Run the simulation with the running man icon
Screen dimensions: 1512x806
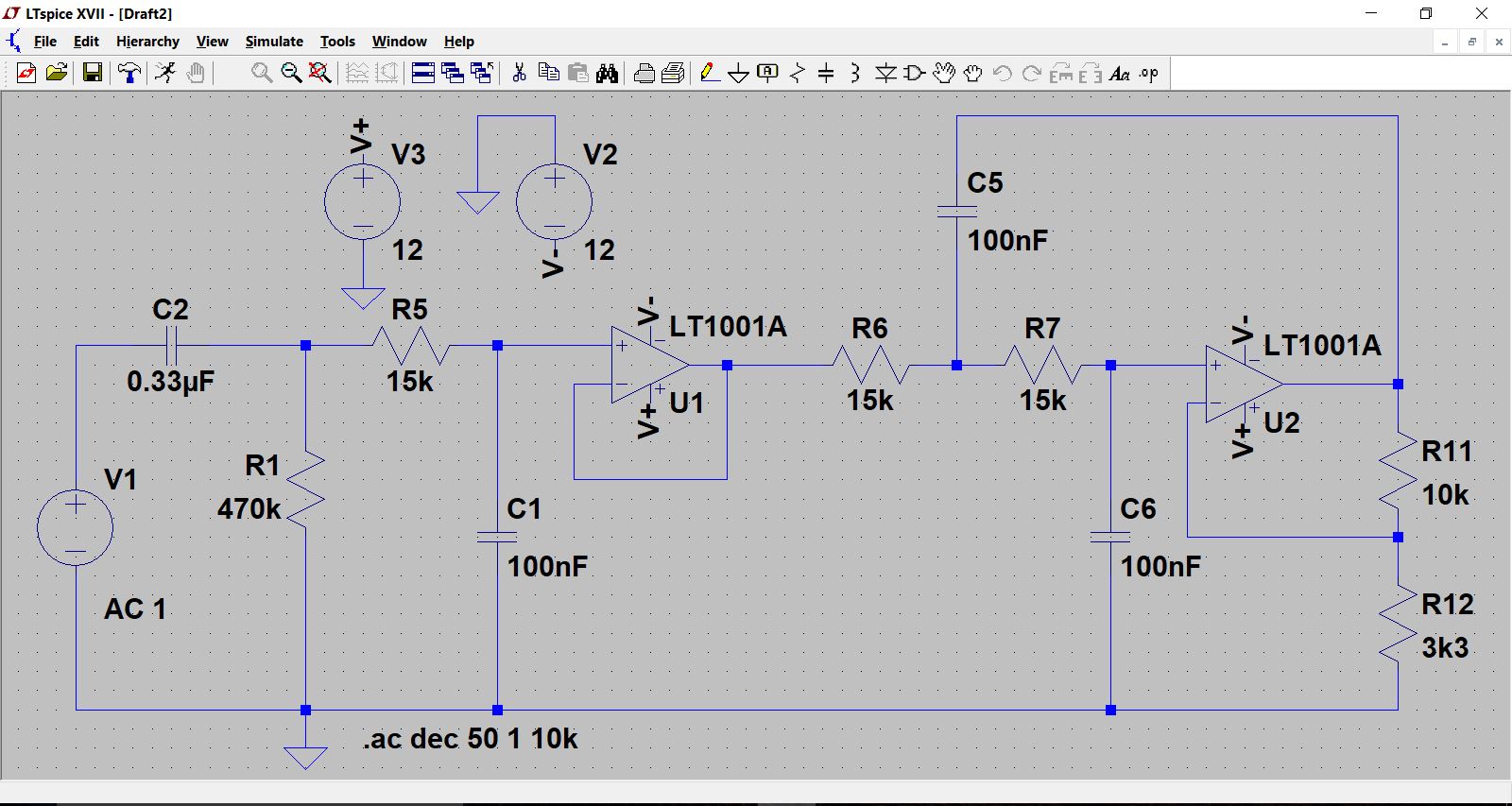tap(165, 73)
